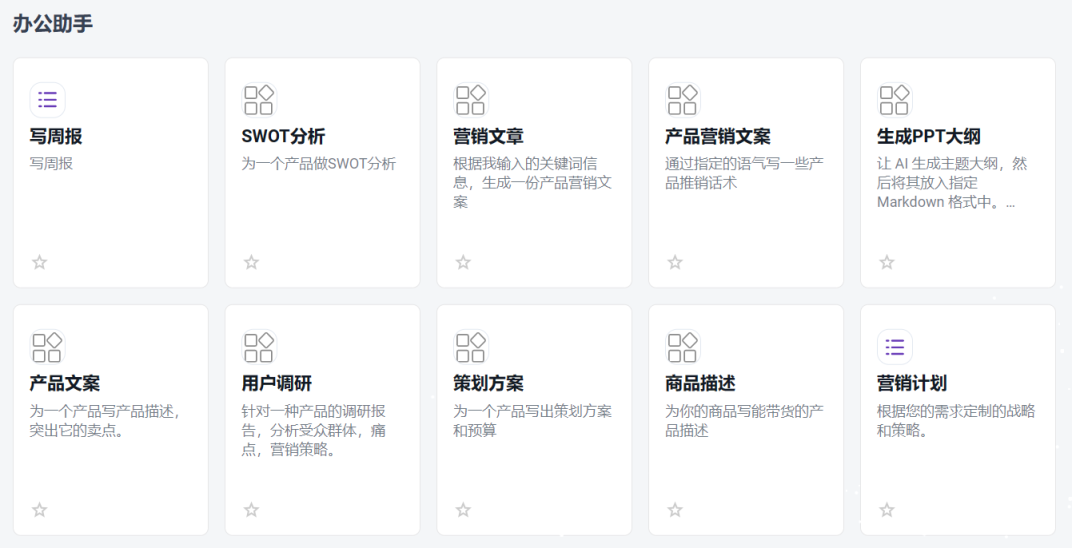1072x548 pixels.
Task: Click the 产品营销文案 card's grid icon
Action: click(683, 100)
